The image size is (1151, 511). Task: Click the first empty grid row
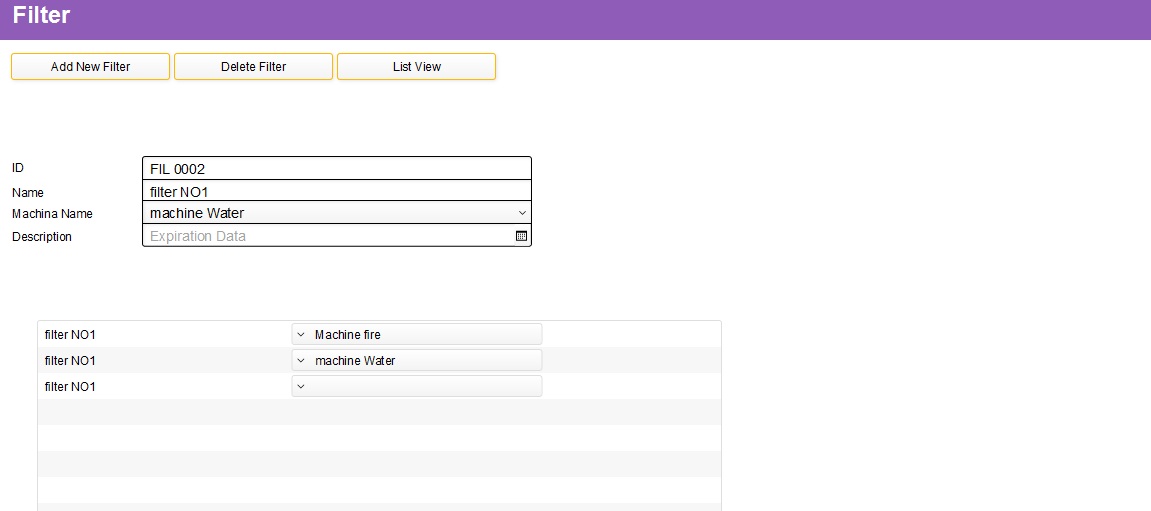[380, 412]
